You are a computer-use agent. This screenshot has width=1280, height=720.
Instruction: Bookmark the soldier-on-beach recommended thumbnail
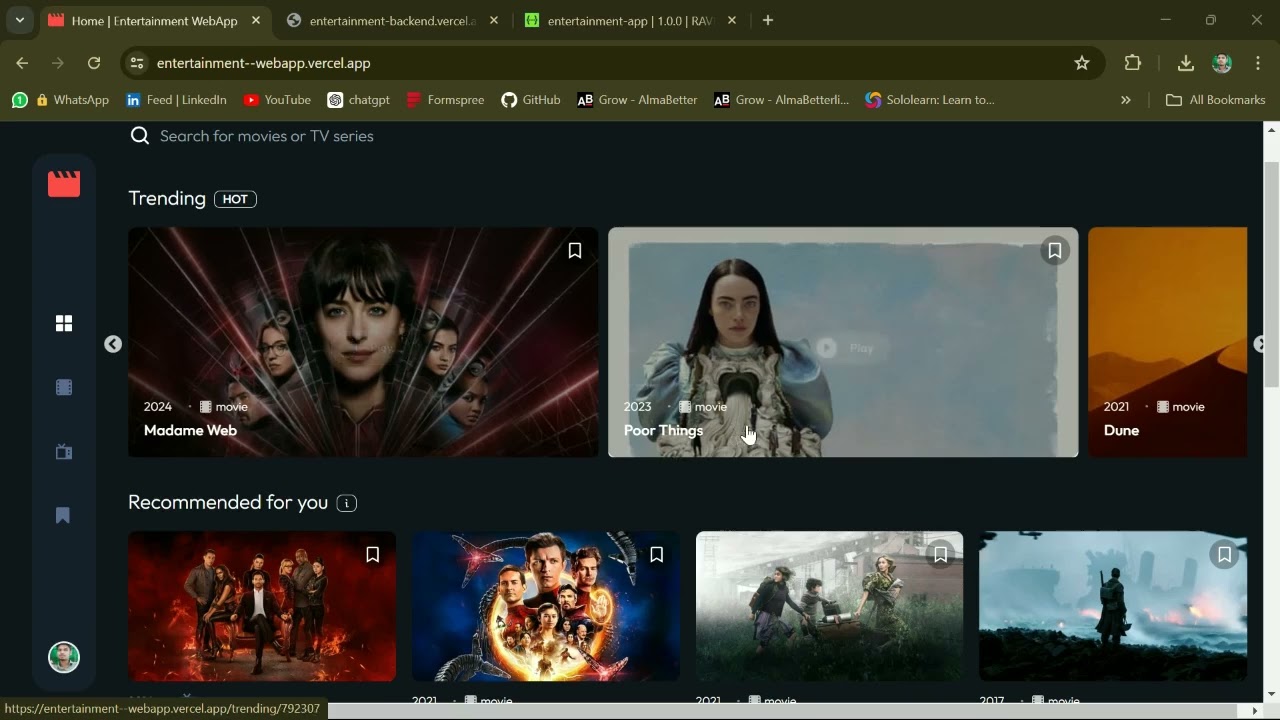[x=1225, y=554]
